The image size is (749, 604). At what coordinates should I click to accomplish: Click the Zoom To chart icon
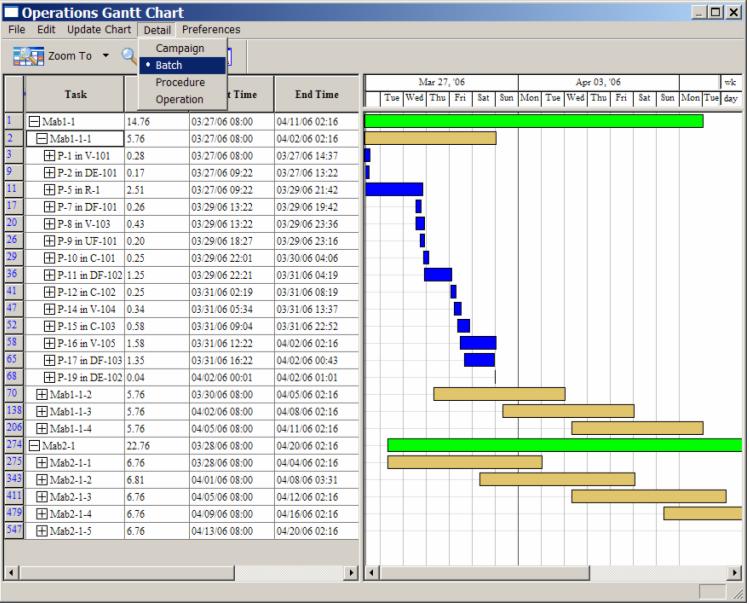pyautogui.click(x=28, y=56)
